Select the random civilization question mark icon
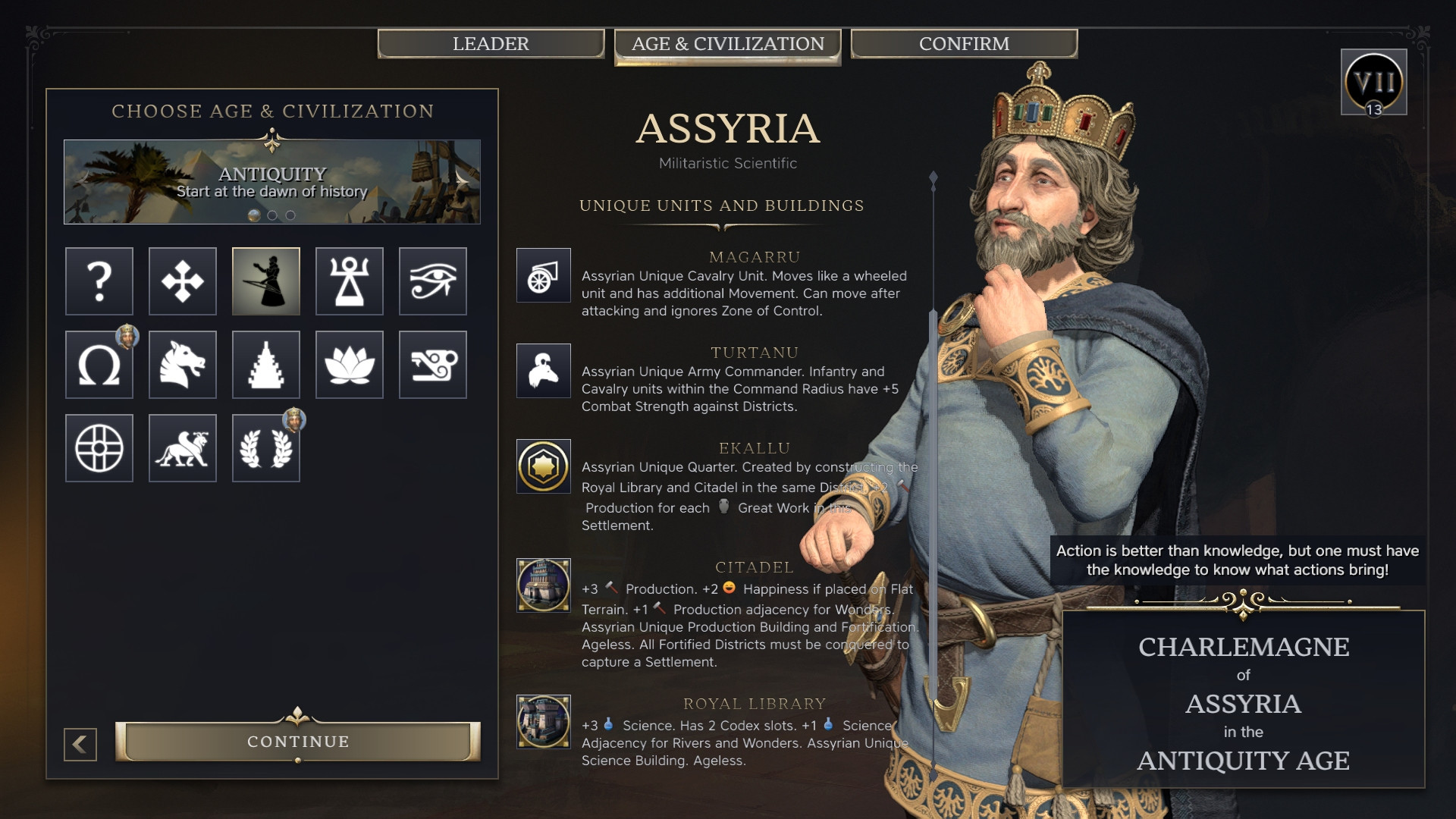 click(x=99, y=281)
